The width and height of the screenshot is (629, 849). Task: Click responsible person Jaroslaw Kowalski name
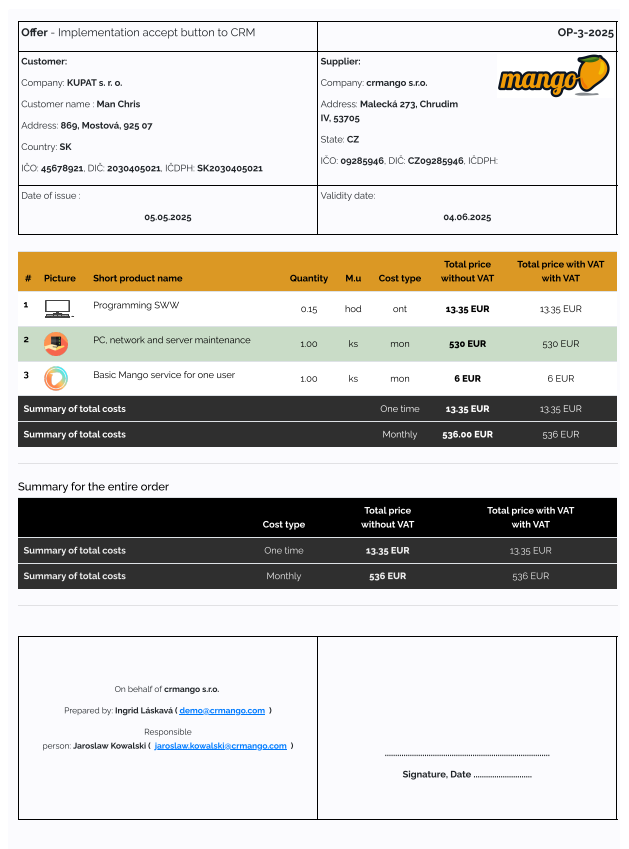pos(109,746)
